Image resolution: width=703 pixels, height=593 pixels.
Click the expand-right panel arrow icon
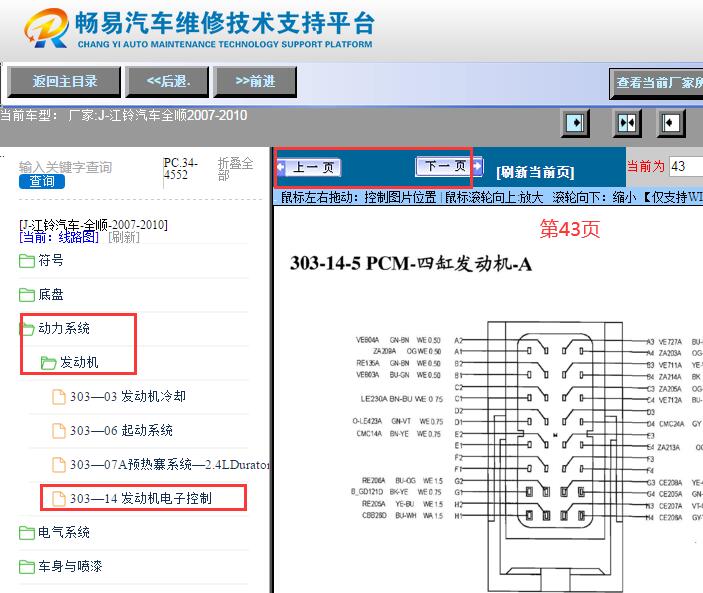click(x=575, y=123)
